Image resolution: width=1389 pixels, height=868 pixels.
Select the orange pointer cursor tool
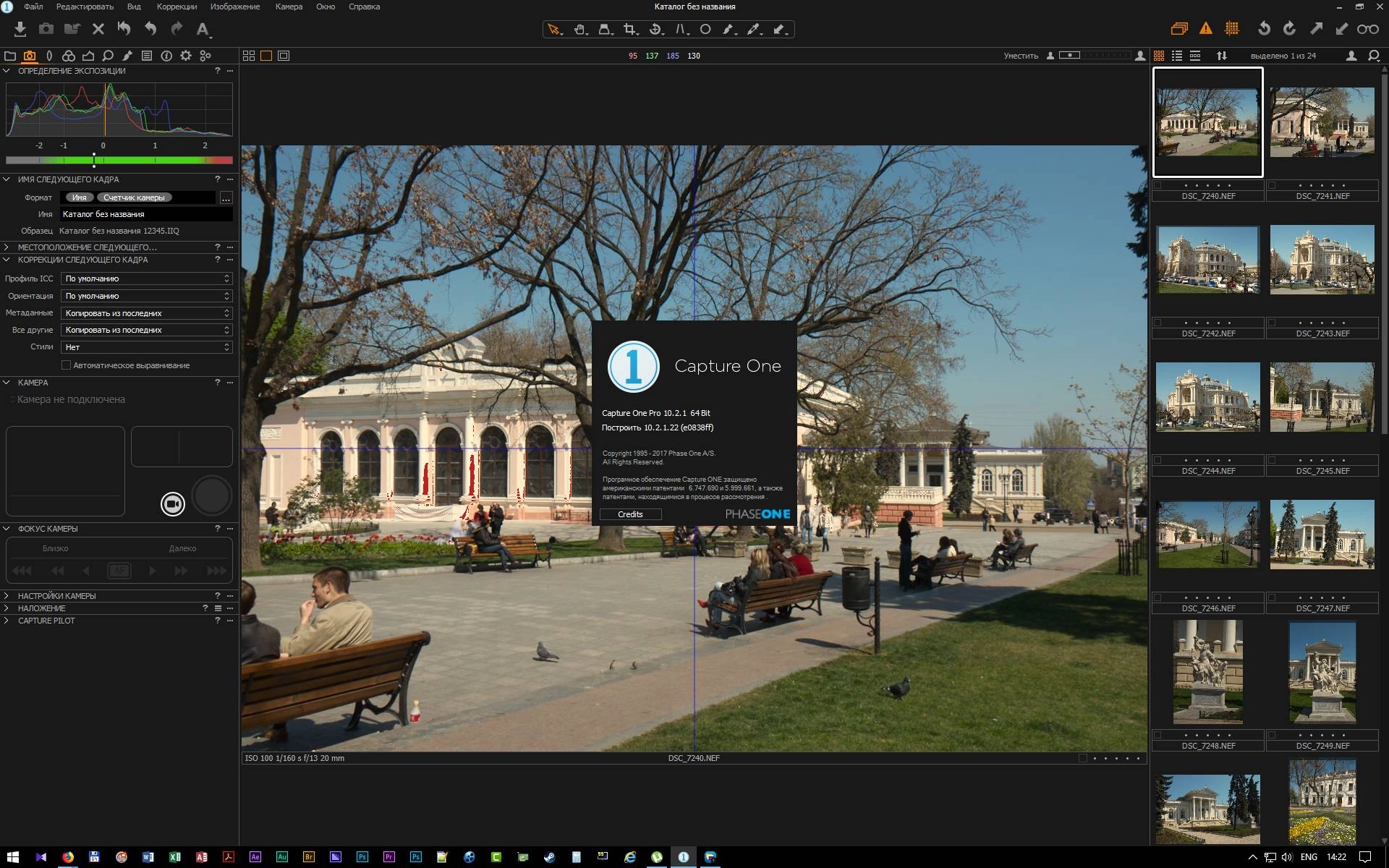click(554, 30)
